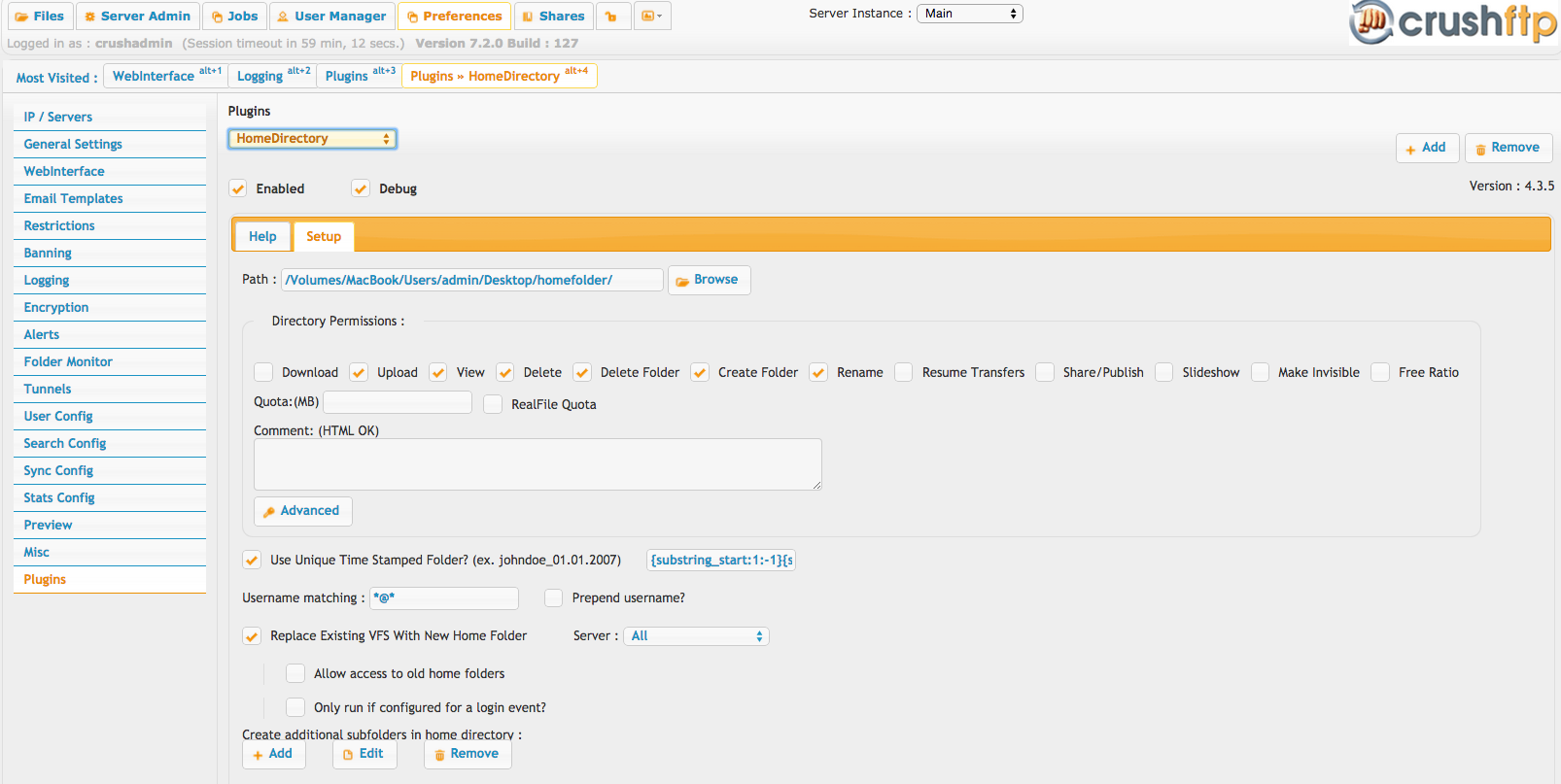The height and width of the screenshot is (784, 1561).
Task: Open the Preferences tab
Action: coord(455,17)
